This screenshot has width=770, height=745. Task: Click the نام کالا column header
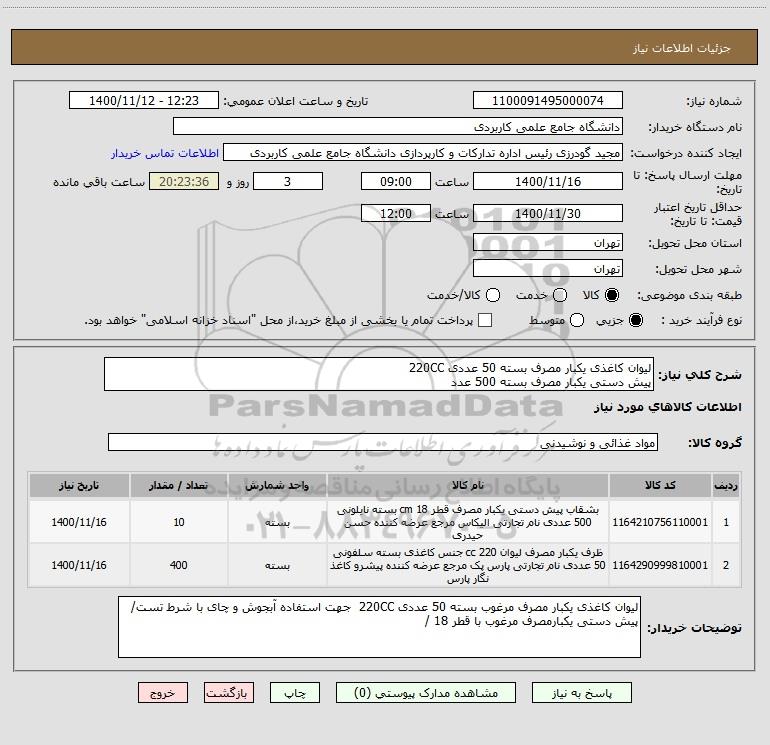pyautogui.click(x=468, y=485)
